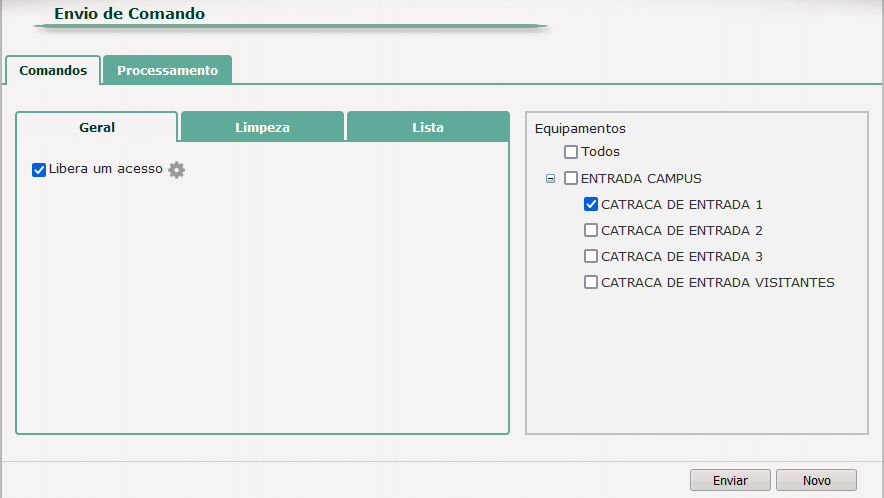Viewport: 884px width, 498px height.
Task: Check the ENTRADA CAMPUS group checkbox
Action: [x=571, y=178]
